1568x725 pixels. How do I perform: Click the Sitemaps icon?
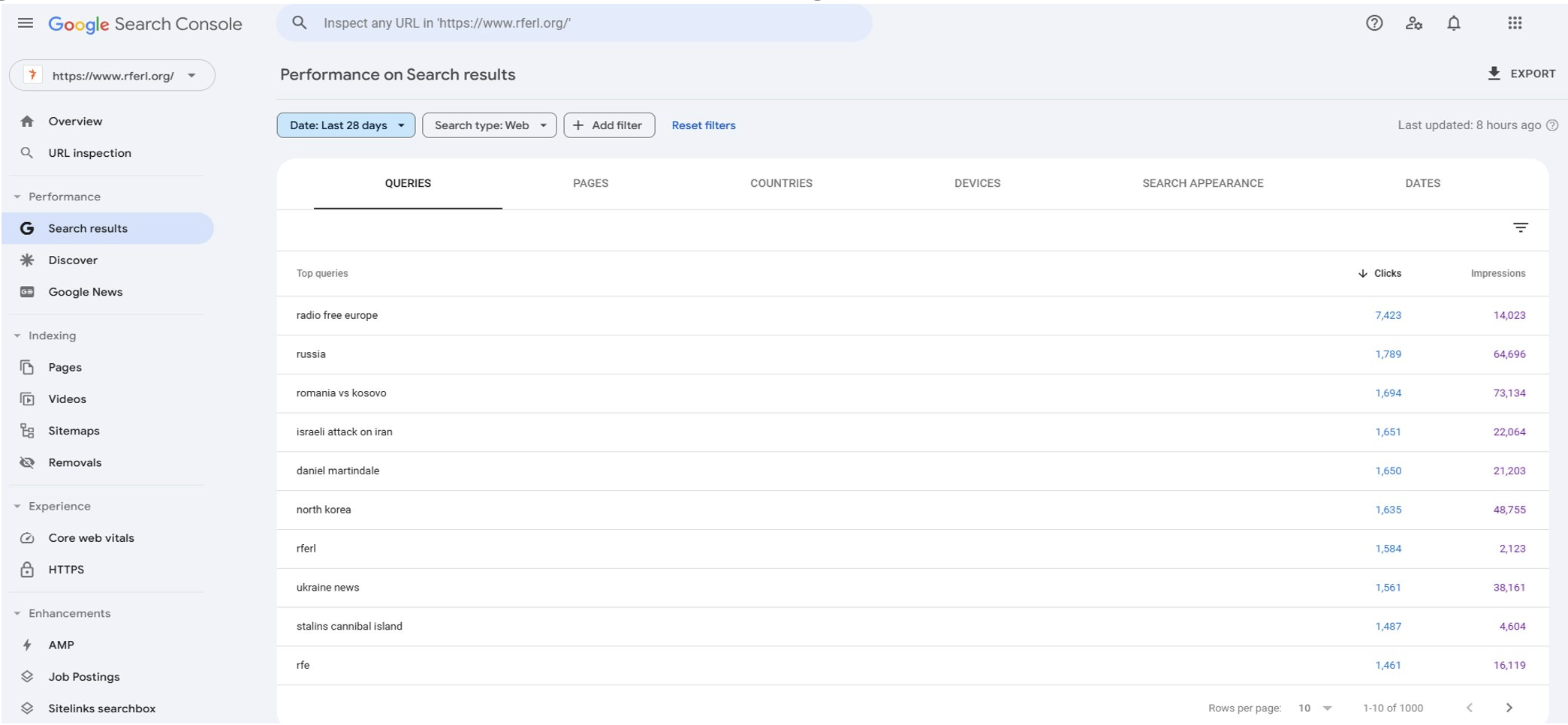tap(27, 431)
